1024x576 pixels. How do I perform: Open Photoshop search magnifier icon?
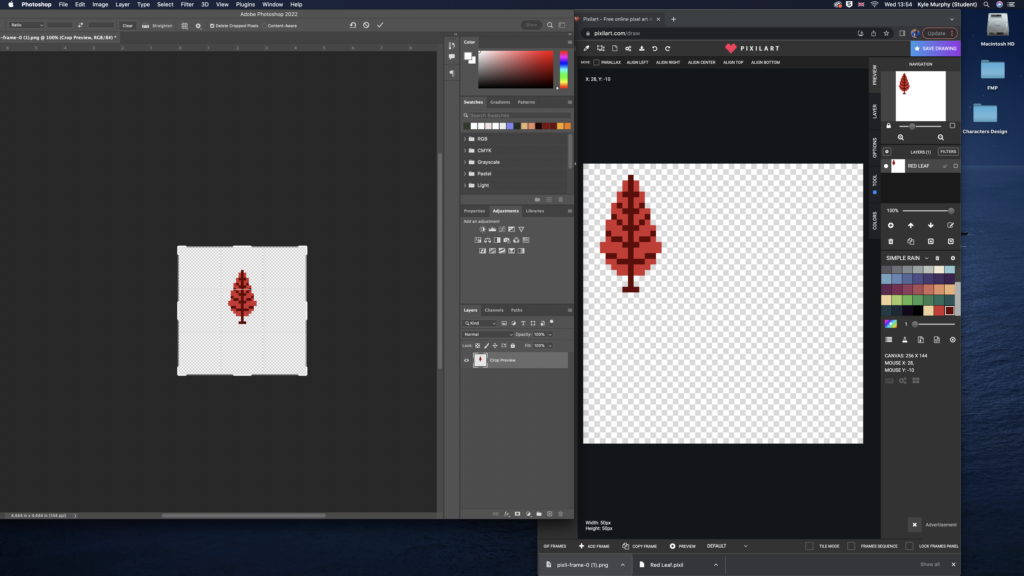tap(550, 25)
